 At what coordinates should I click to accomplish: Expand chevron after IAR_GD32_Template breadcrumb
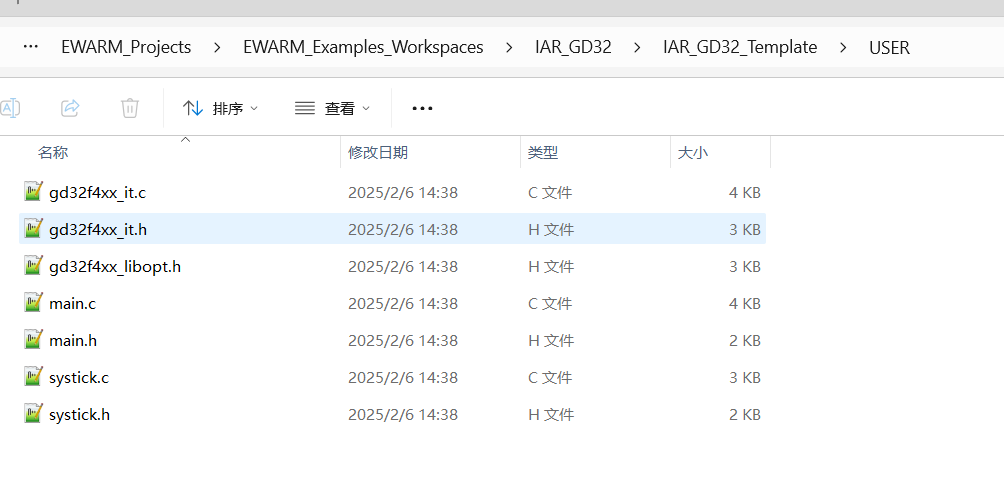tap(843, 47)
